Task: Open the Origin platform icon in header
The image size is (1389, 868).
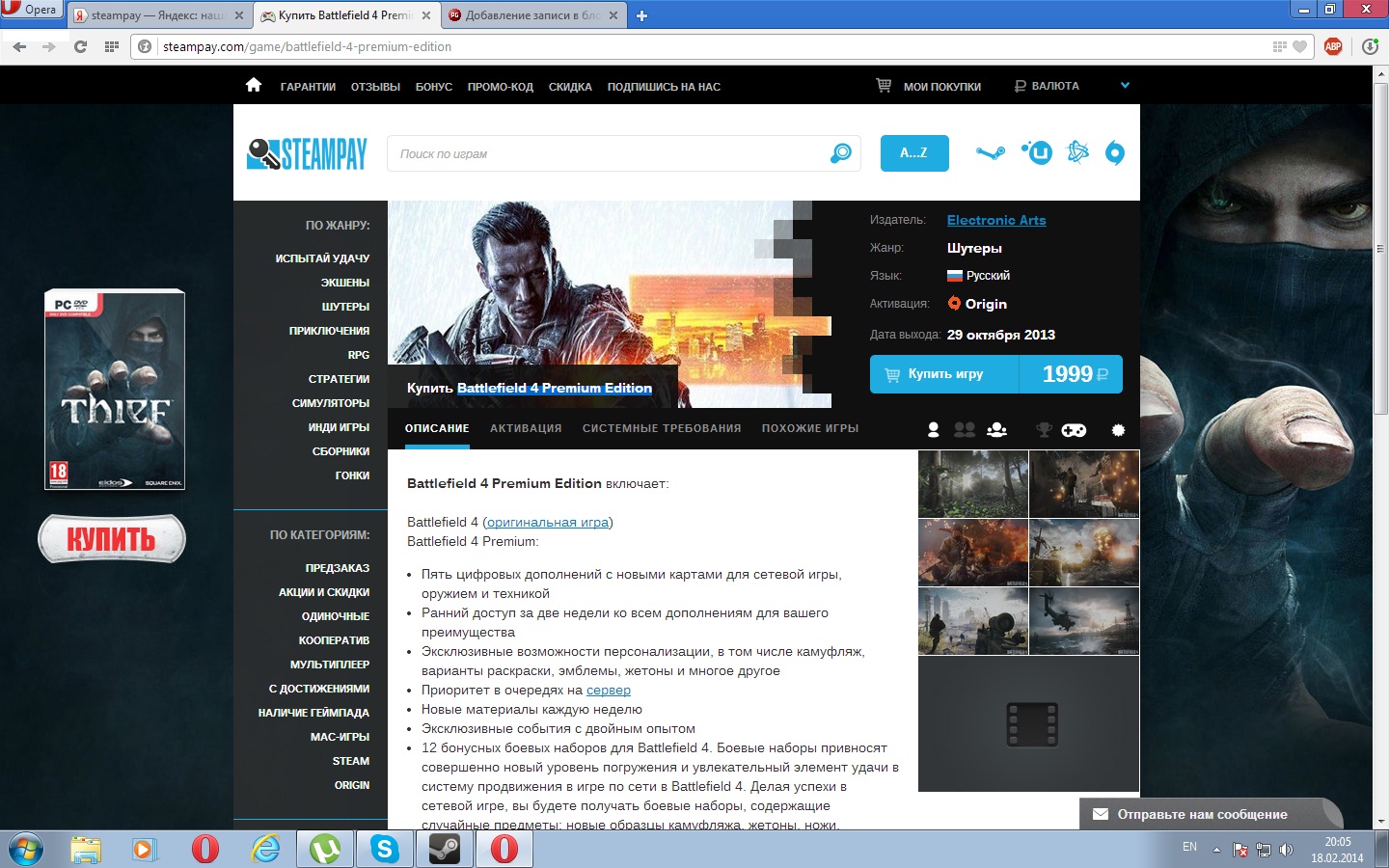Action: click(1114, 152)
